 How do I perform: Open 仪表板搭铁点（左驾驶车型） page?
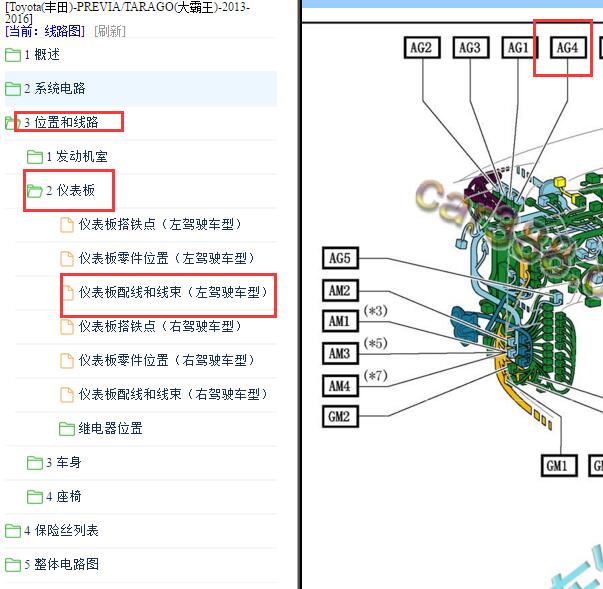(x=161, y=225)
